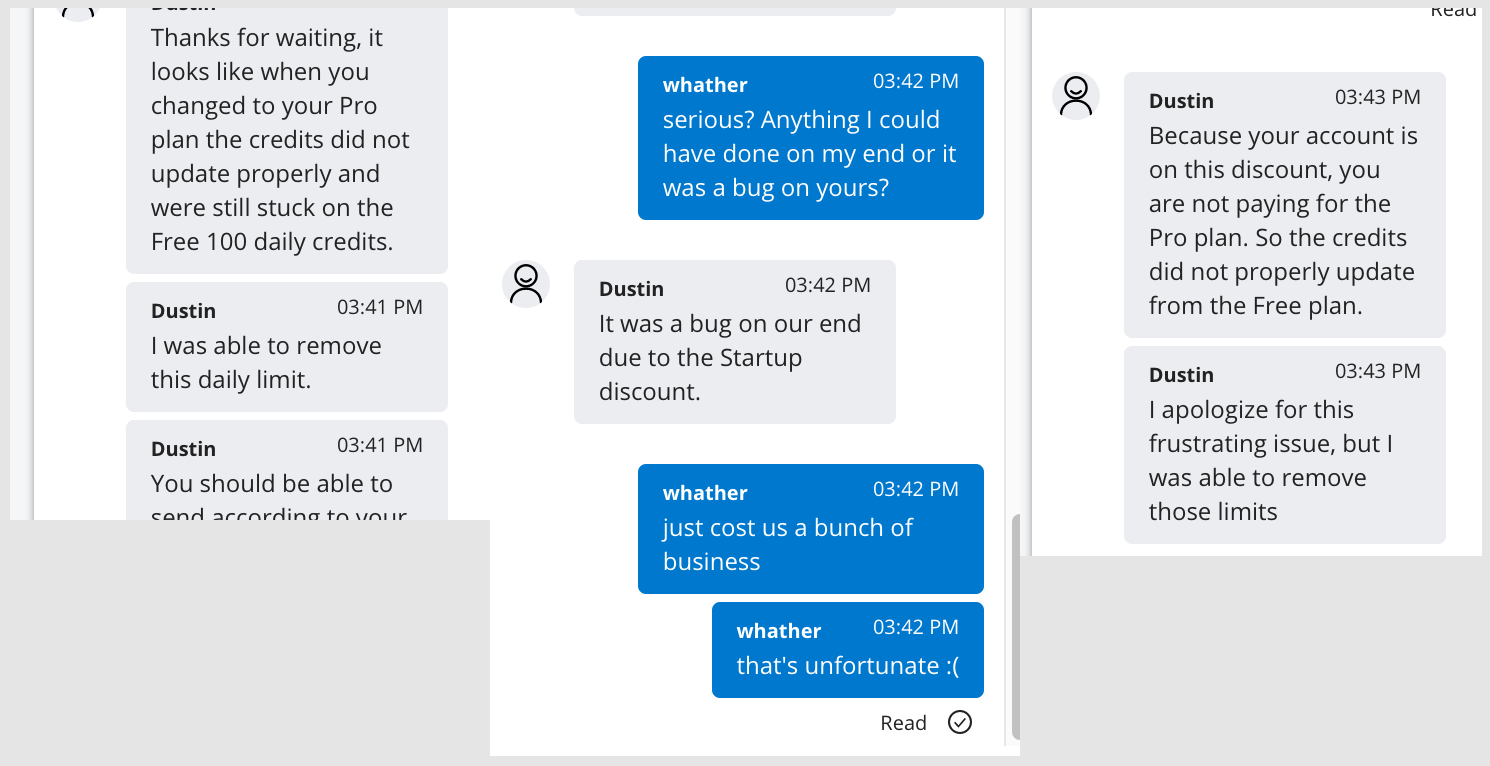The image size is (1490, 766).
Task: Click the "remove this daily limit" message
Action: tap(286, 347)
